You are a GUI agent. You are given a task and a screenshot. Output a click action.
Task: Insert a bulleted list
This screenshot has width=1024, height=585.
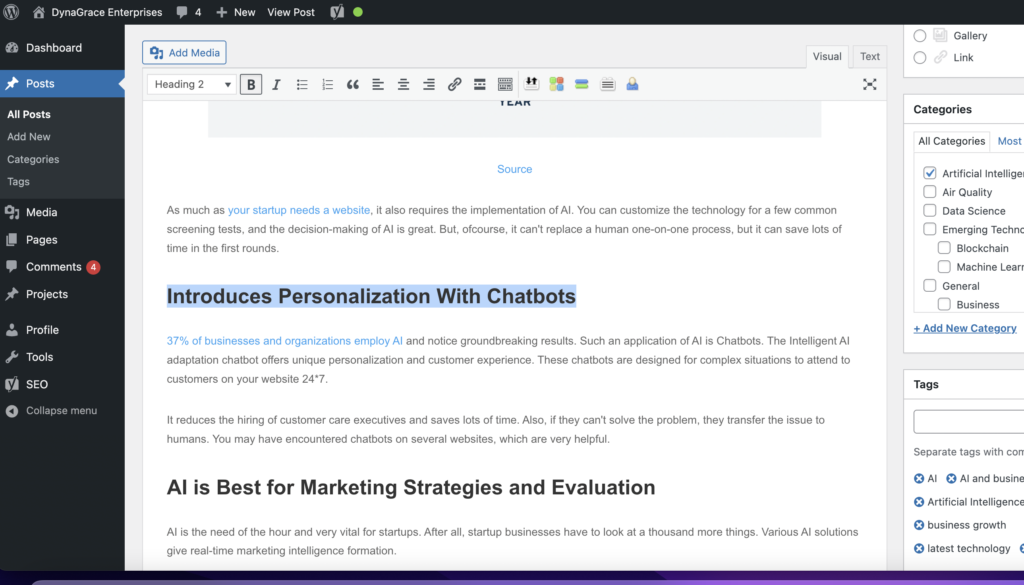coord(302,85)
